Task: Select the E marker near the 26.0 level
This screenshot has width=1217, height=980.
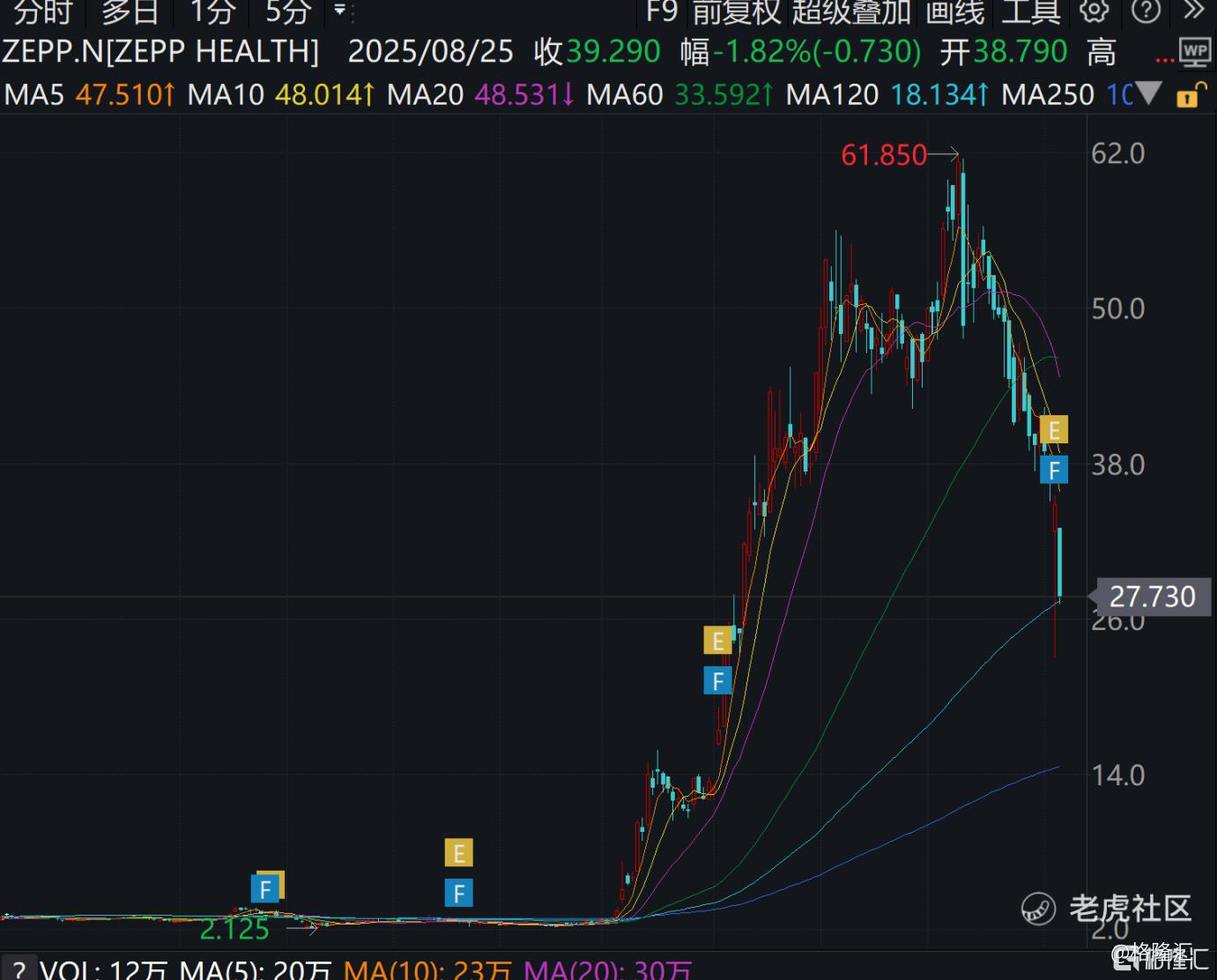Action: point(717,640)
